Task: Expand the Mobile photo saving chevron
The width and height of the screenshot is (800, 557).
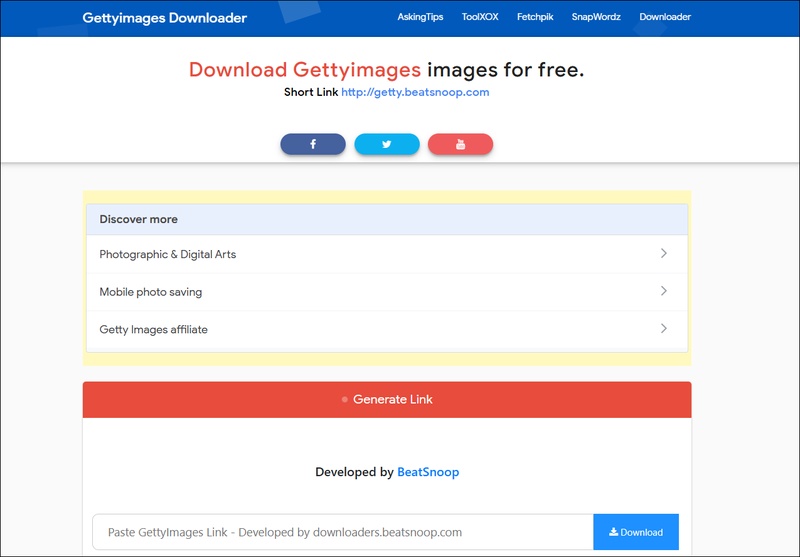Action: click(663, 291)
